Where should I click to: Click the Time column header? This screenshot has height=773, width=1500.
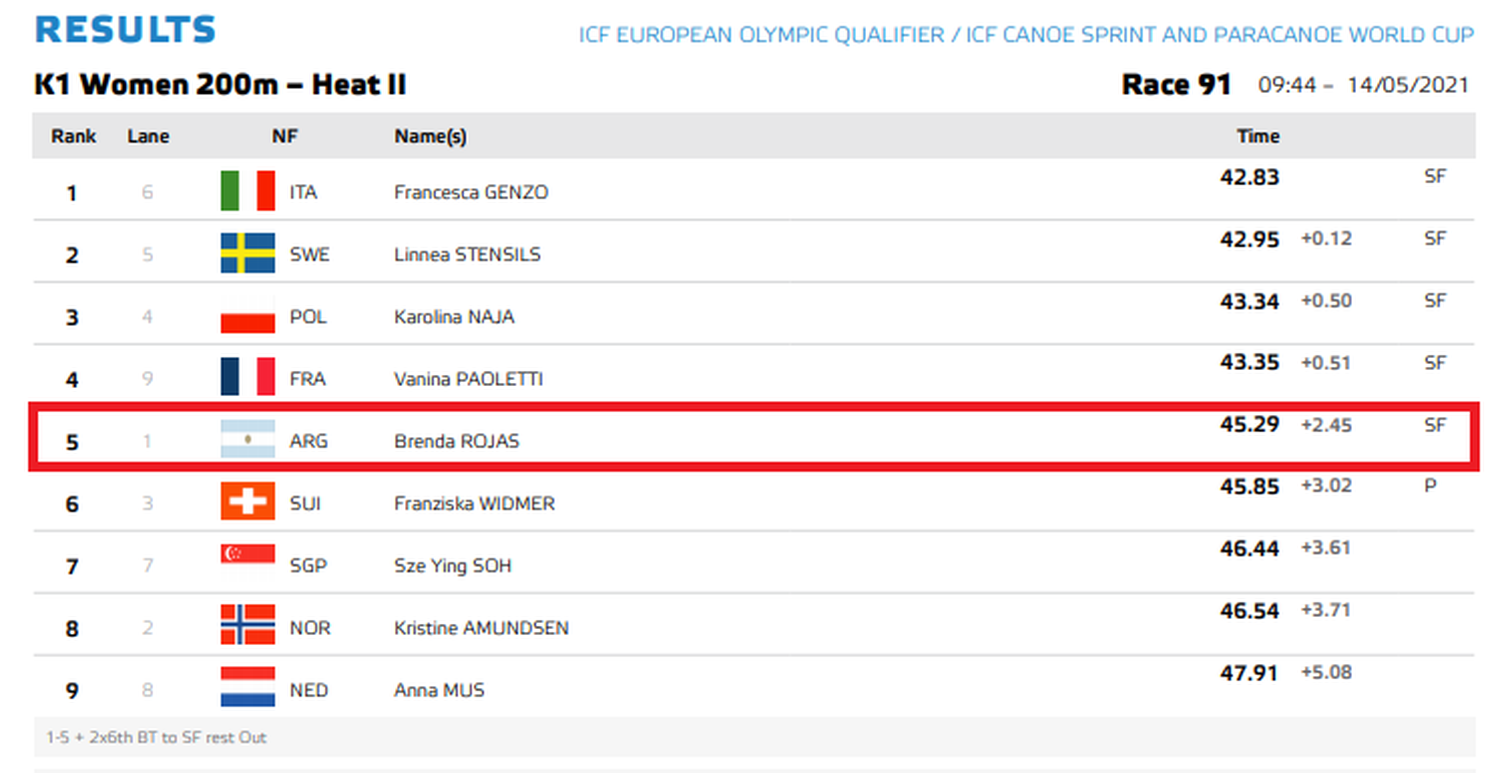(x=1258, y=136)
